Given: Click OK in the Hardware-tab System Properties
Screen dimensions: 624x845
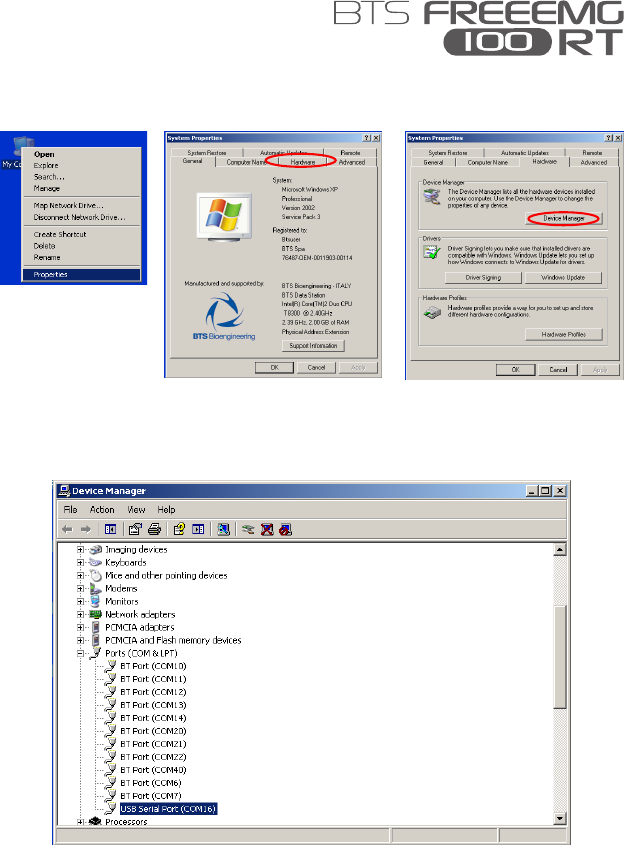Looking at the screenshot, I should click(516, 370).
